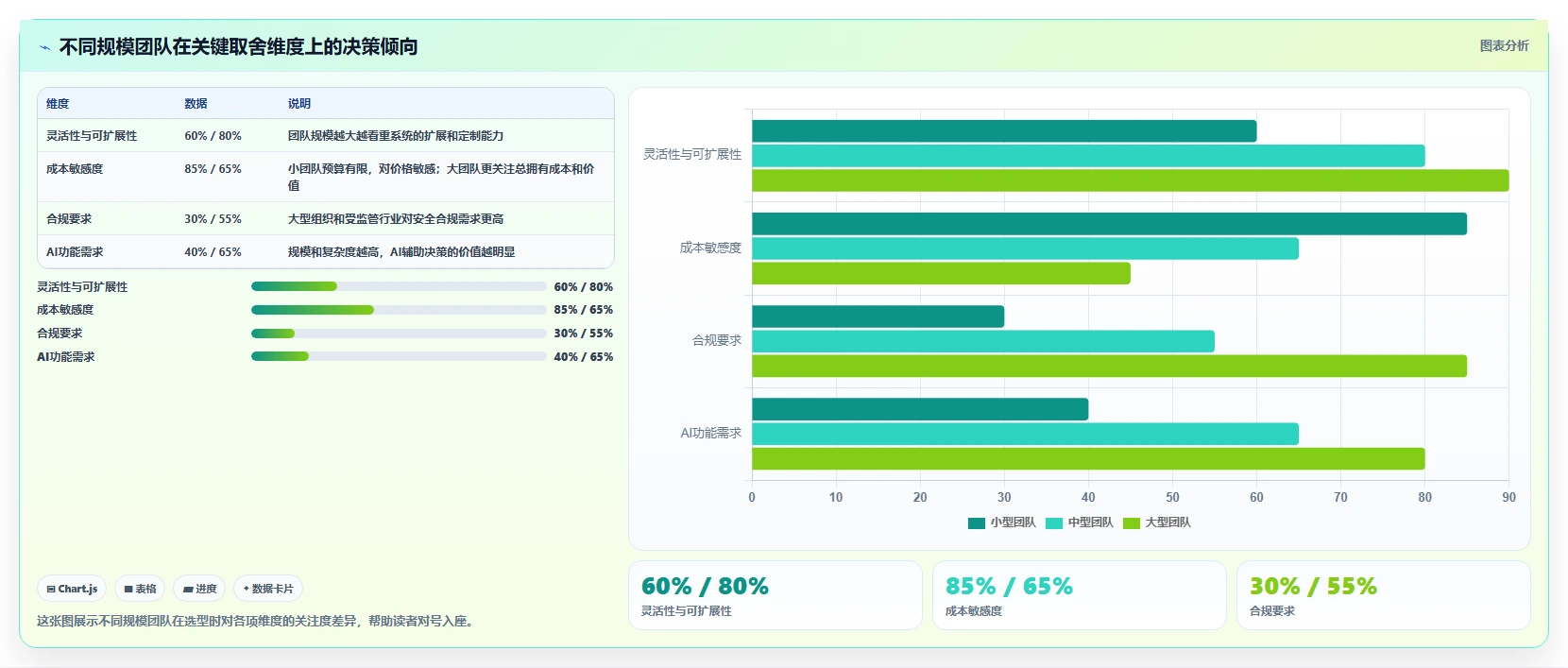Open the 60% / 80% data card
The width and height of the screenshot is (1568, 668).
click(x=775, y=595)
